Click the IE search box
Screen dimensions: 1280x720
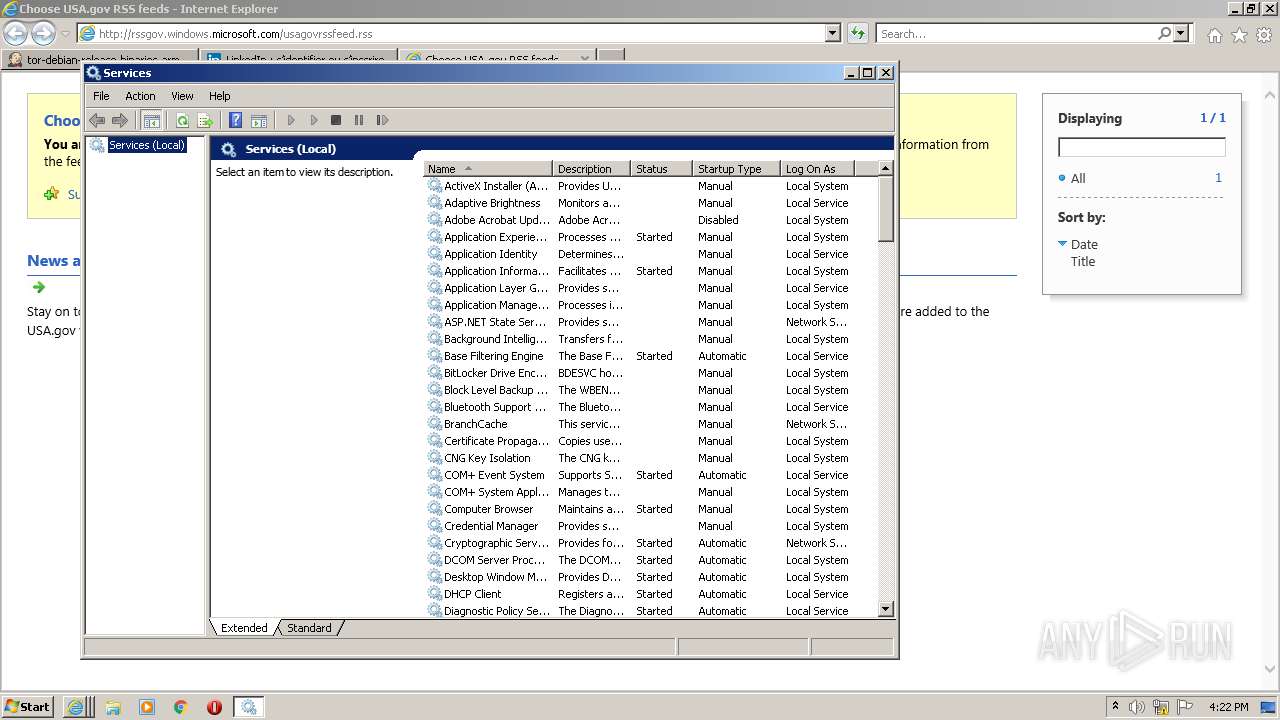[1016, 33]
